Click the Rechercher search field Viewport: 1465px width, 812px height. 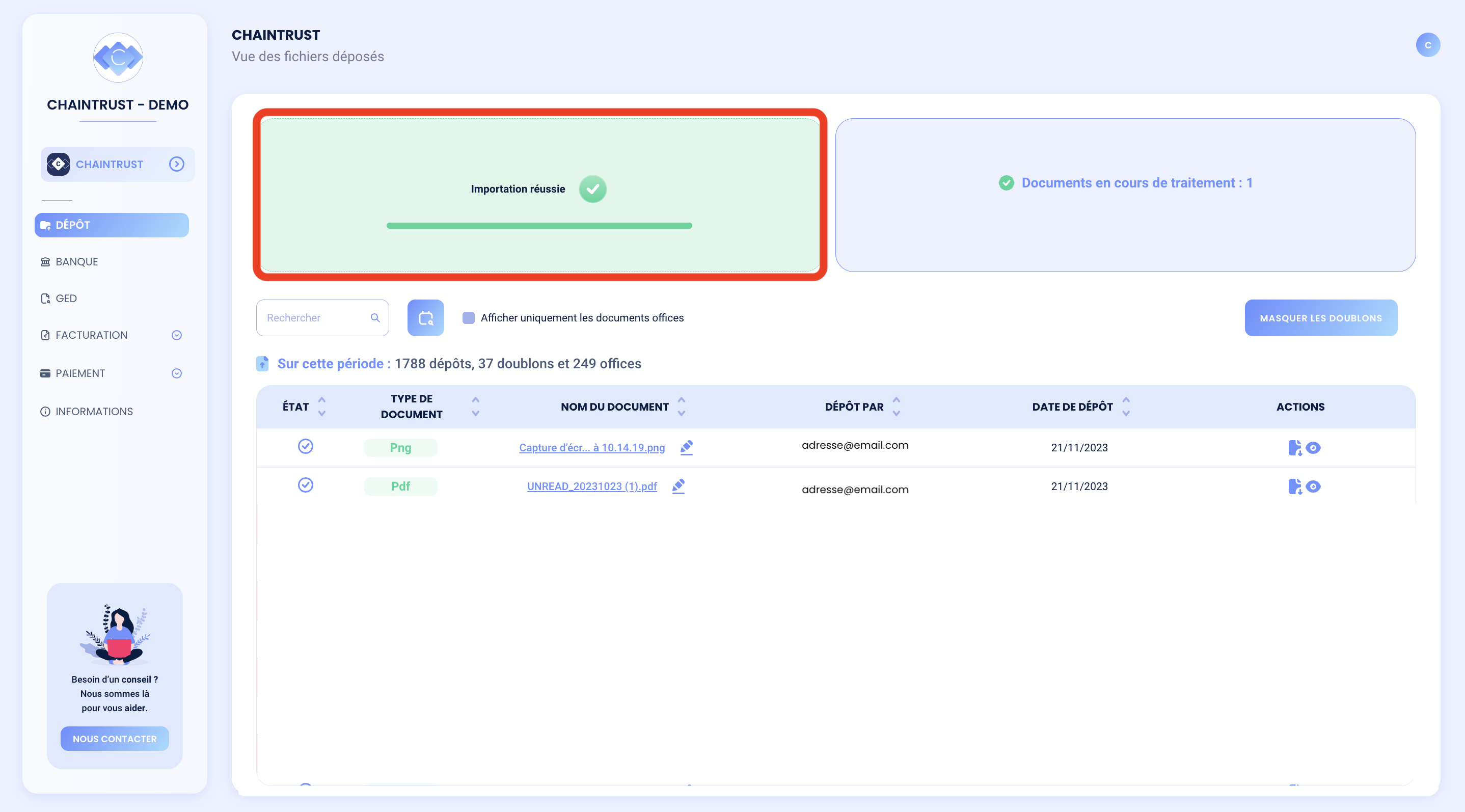click(x=322, y=318)
